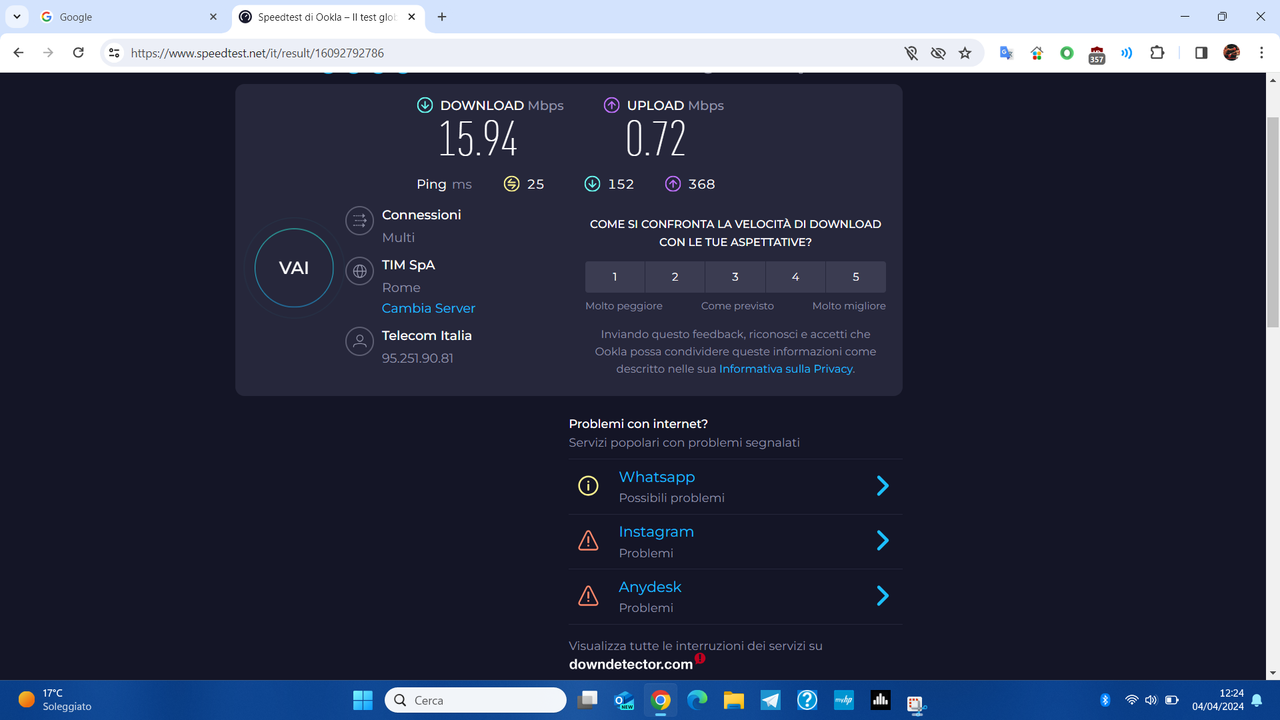This screenshot has height=720, width=1280.
Task: Open Task View on the taskbar
Action: (588, 700)
